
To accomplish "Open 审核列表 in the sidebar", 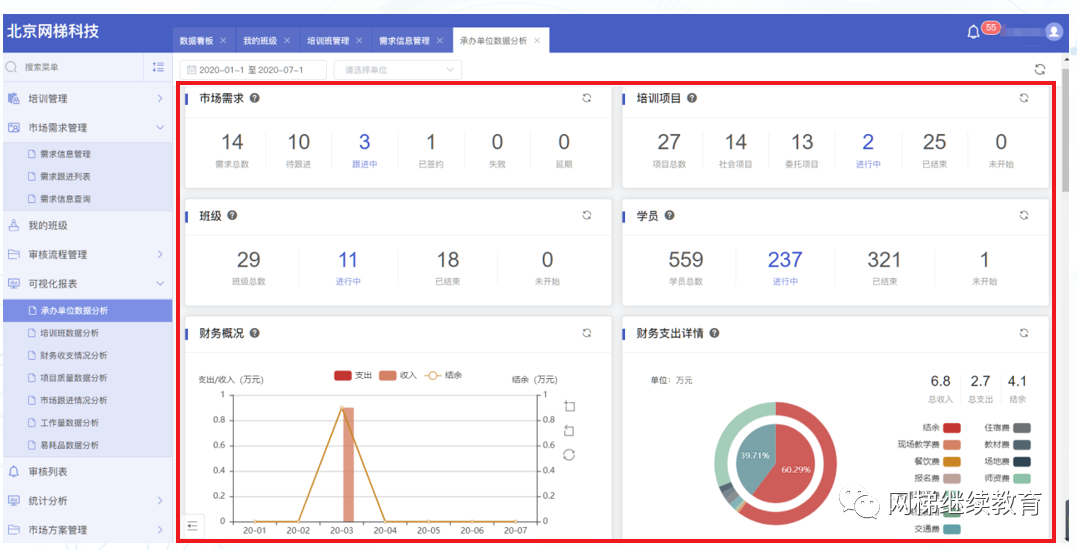I will pyautogui.click(x=87, y=472).
